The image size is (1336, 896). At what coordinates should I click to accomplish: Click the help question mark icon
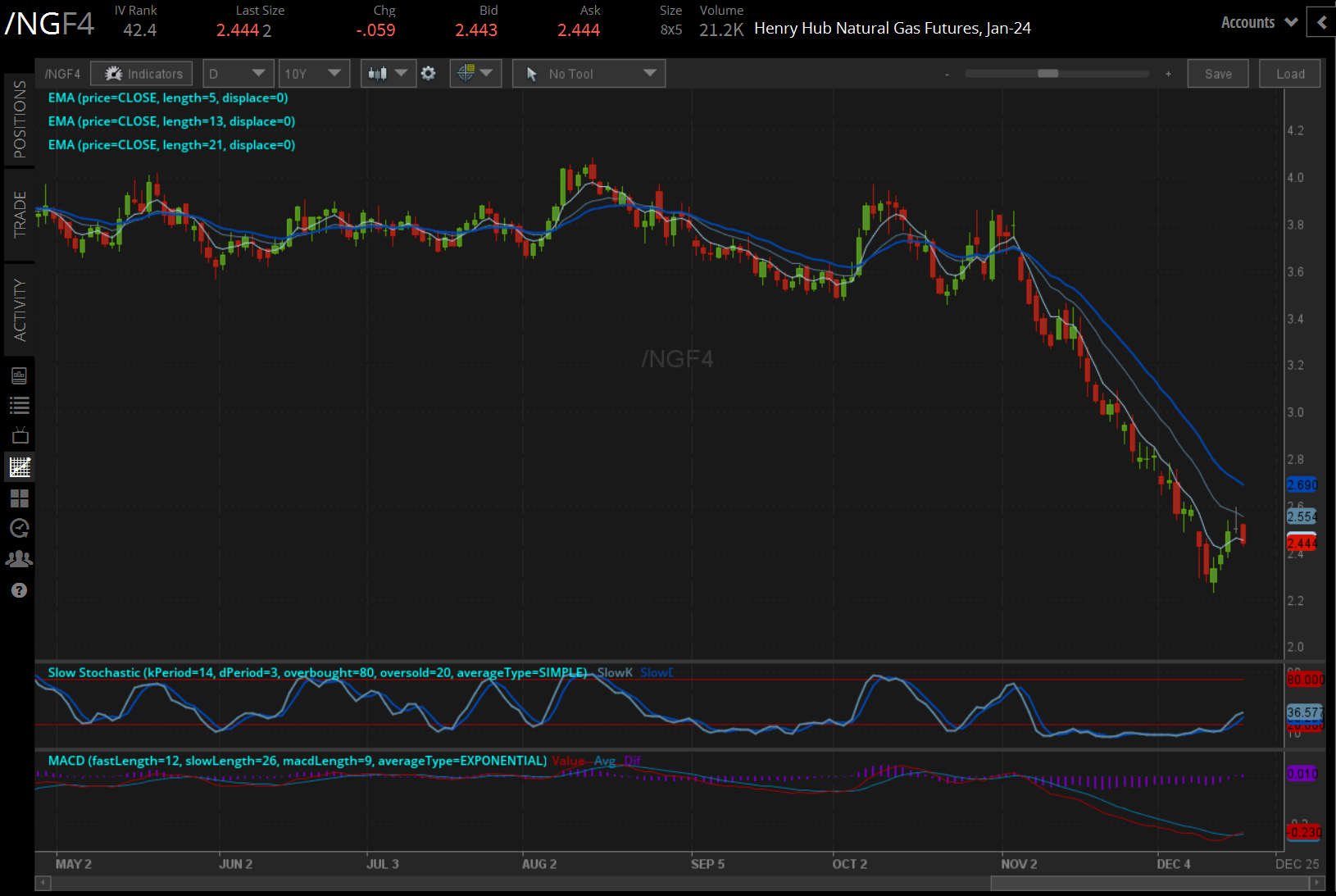pos(20,590)
